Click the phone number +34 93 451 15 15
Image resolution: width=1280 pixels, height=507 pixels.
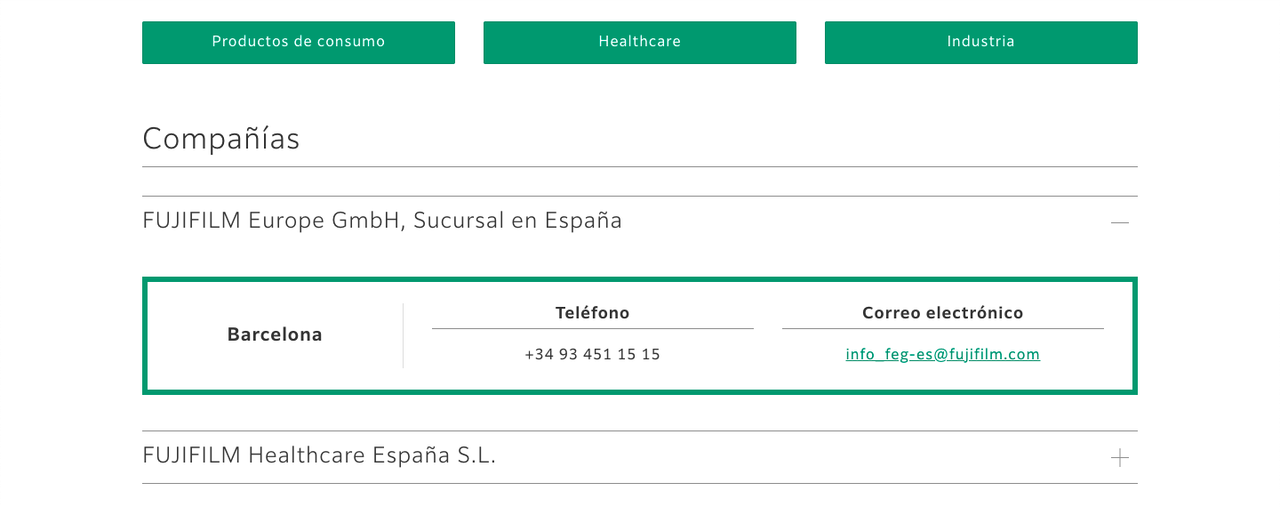593,354
